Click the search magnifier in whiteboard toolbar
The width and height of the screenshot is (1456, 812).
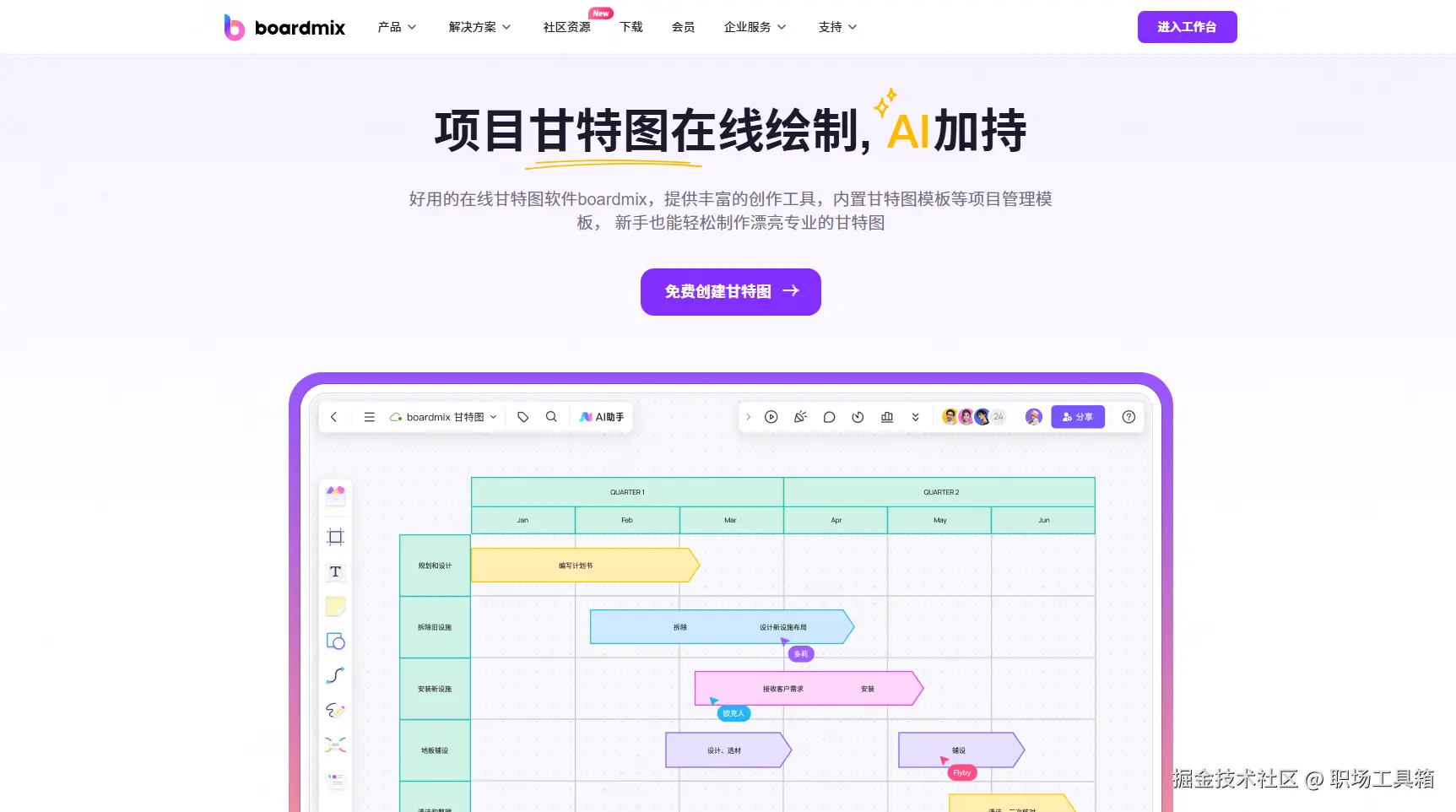pyautogui.click(x=551, y=417)
